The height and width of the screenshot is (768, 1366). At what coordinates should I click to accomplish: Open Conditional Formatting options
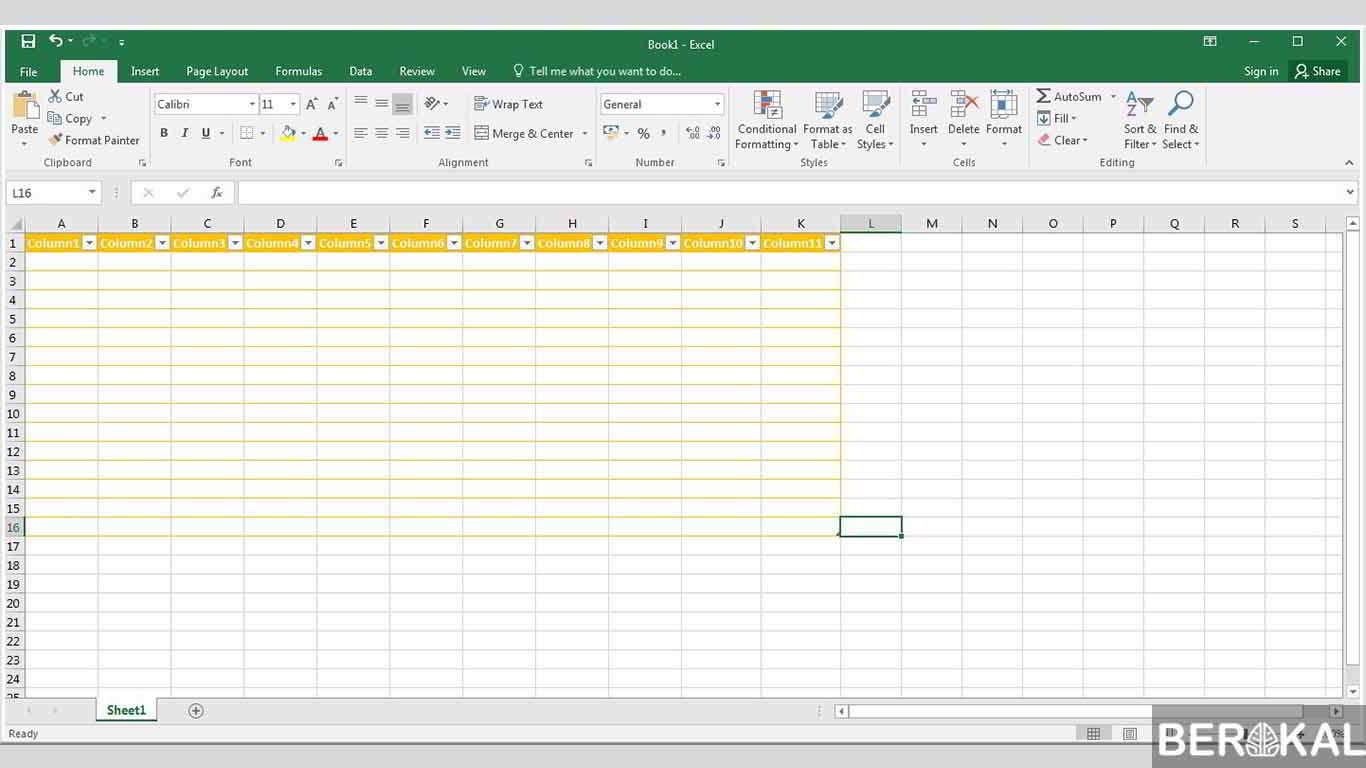tap(766, 118)
